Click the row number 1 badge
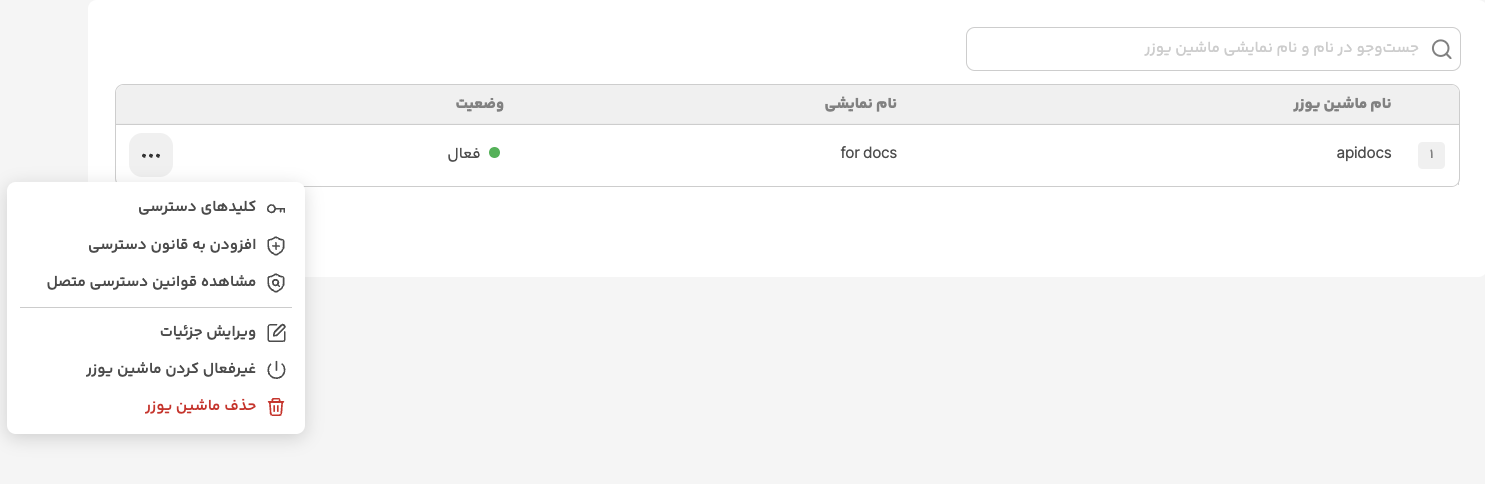Screen dimensions: 1485x484 tap(1431, 155)
